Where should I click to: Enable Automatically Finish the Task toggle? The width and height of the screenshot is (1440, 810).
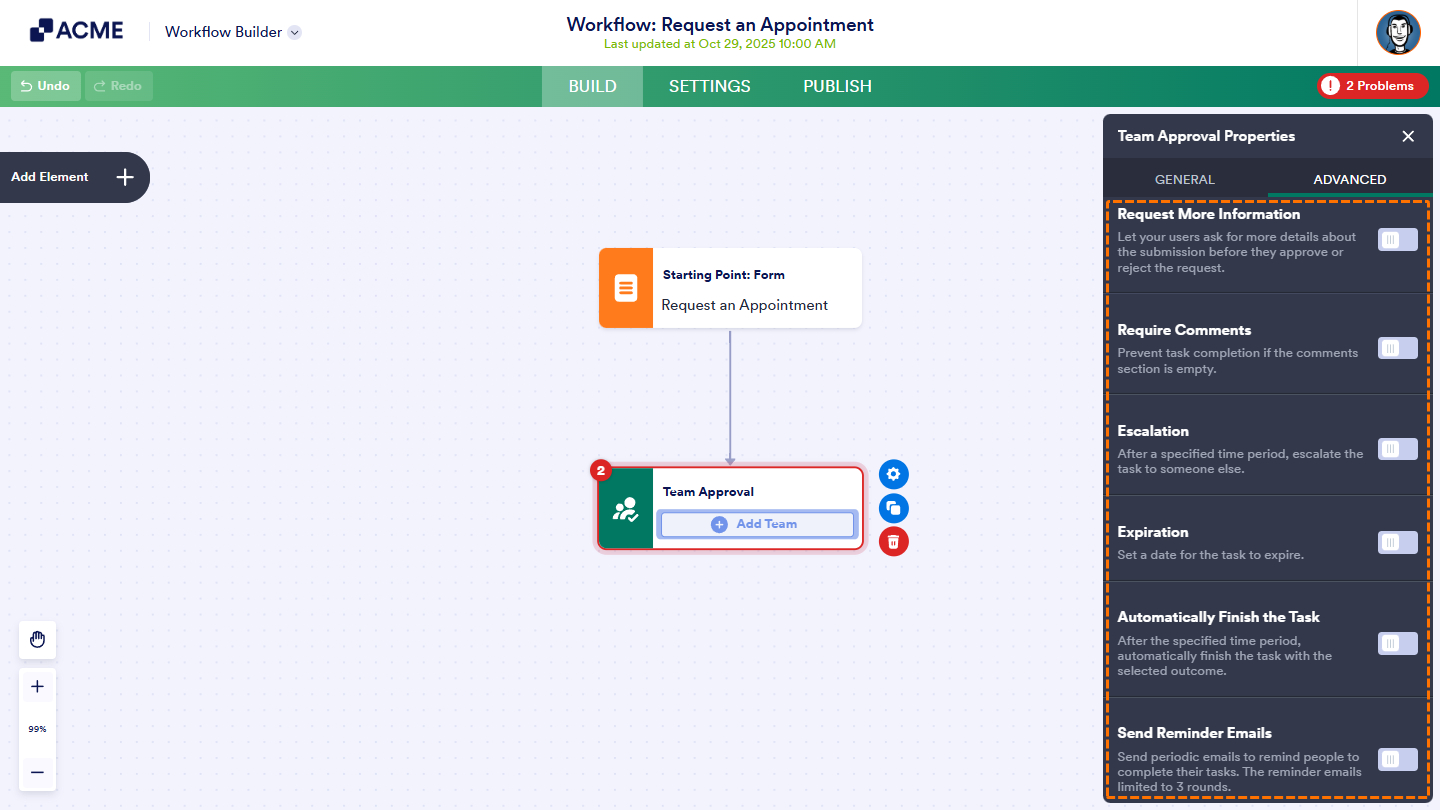(x=1398, y=643)
